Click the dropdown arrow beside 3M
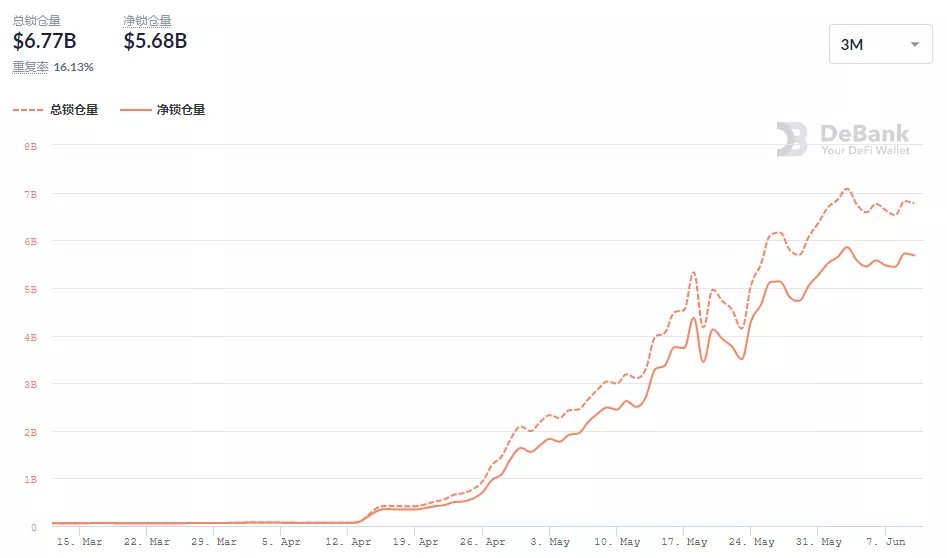 [914, 45]
